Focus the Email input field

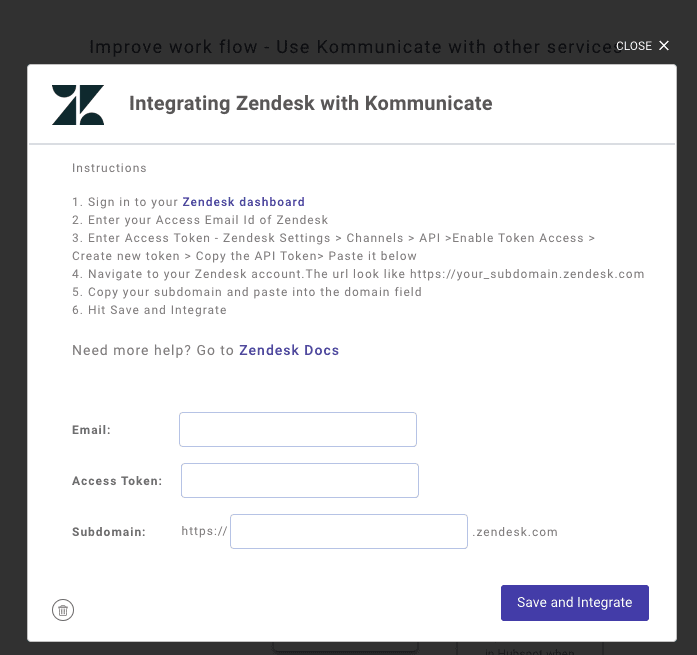(x=298, y=429)
